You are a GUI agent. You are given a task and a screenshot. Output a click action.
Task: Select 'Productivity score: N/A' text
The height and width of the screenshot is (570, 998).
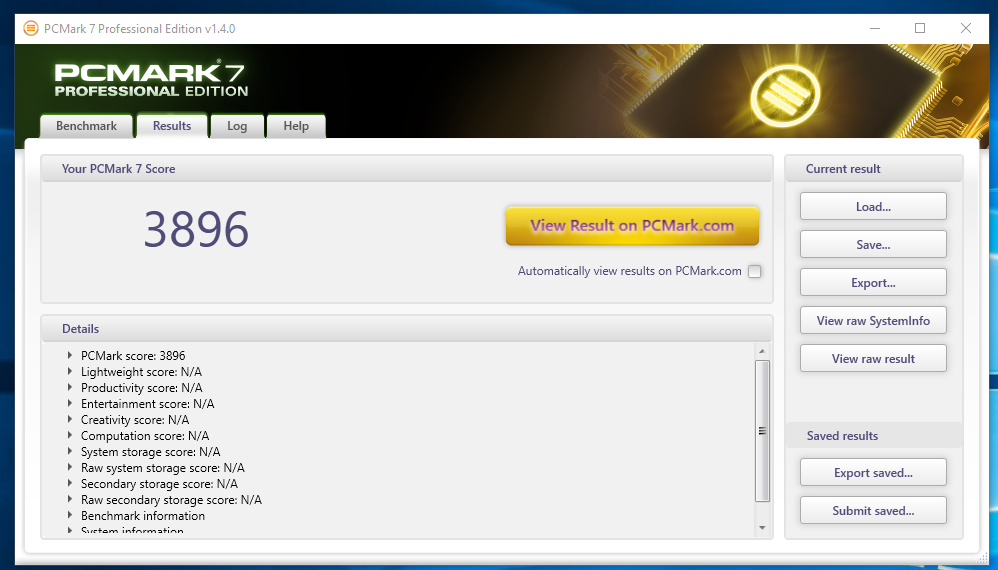tap(141, 387)
